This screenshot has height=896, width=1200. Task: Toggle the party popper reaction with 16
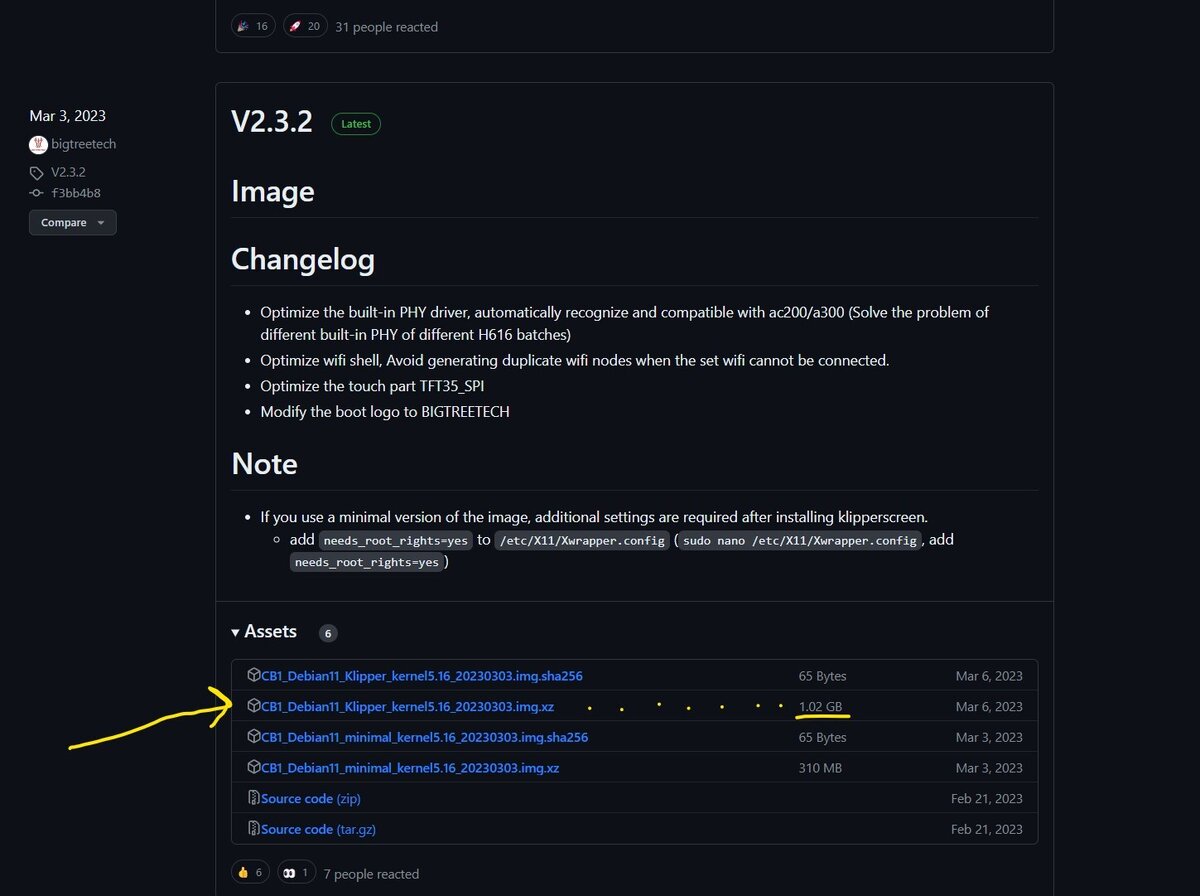[x=252, y=26]
